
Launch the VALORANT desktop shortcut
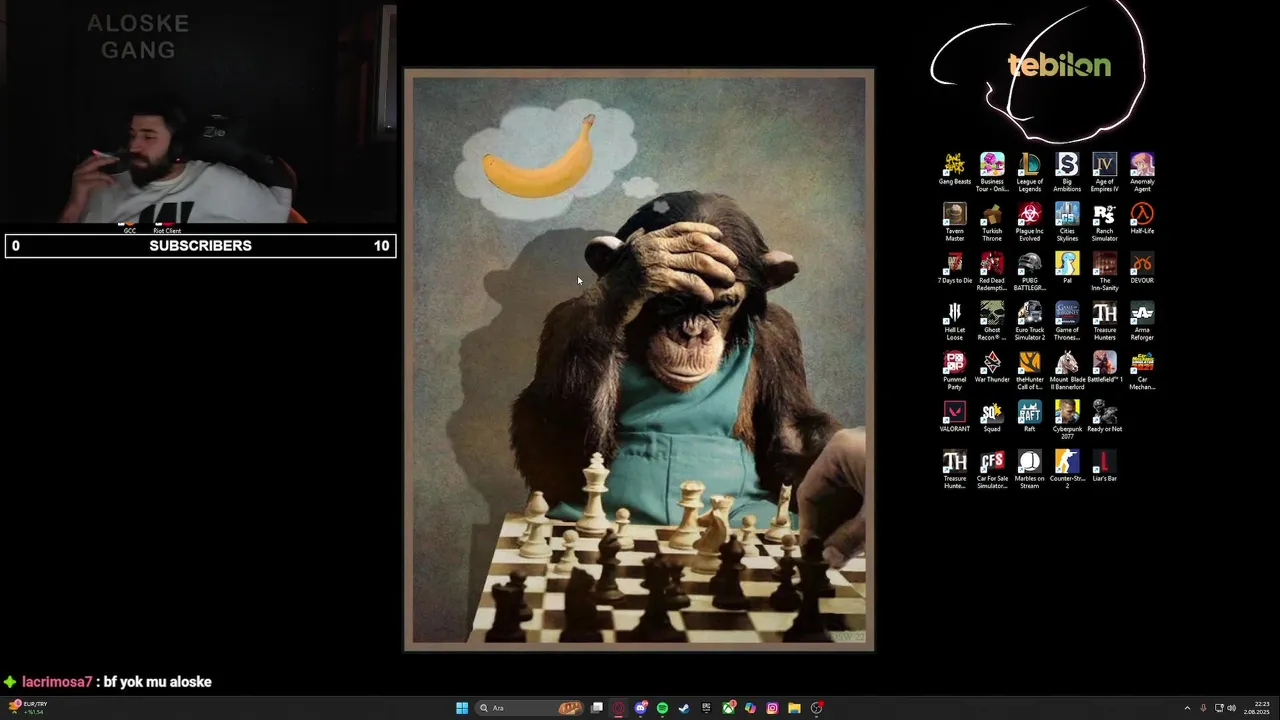(x=954, y=416)
